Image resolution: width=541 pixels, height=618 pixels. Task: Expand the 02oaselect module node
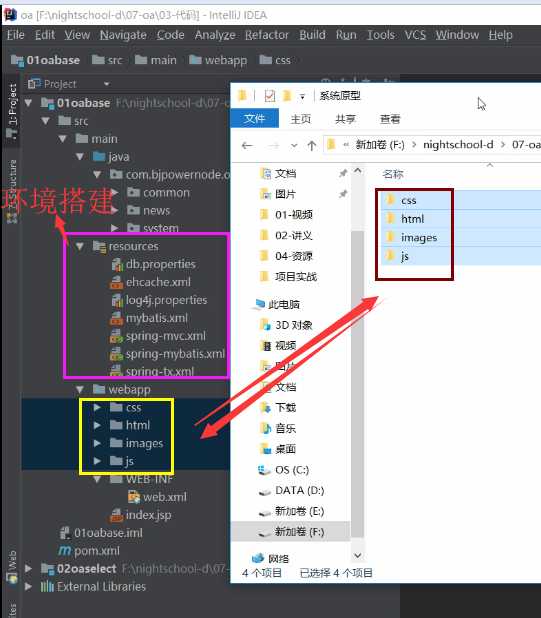tap(28, 569)
